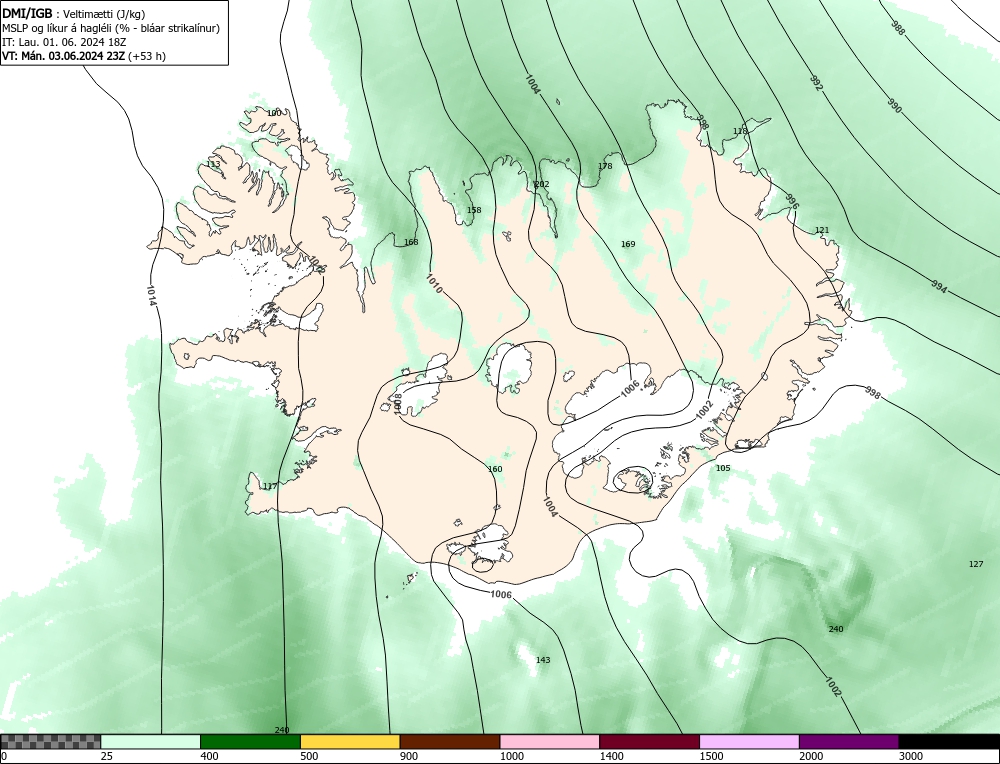The height and width of the screenshot is (764, 1000).
Task: Click the '1014' isobar label
Action: pos(151,295)
